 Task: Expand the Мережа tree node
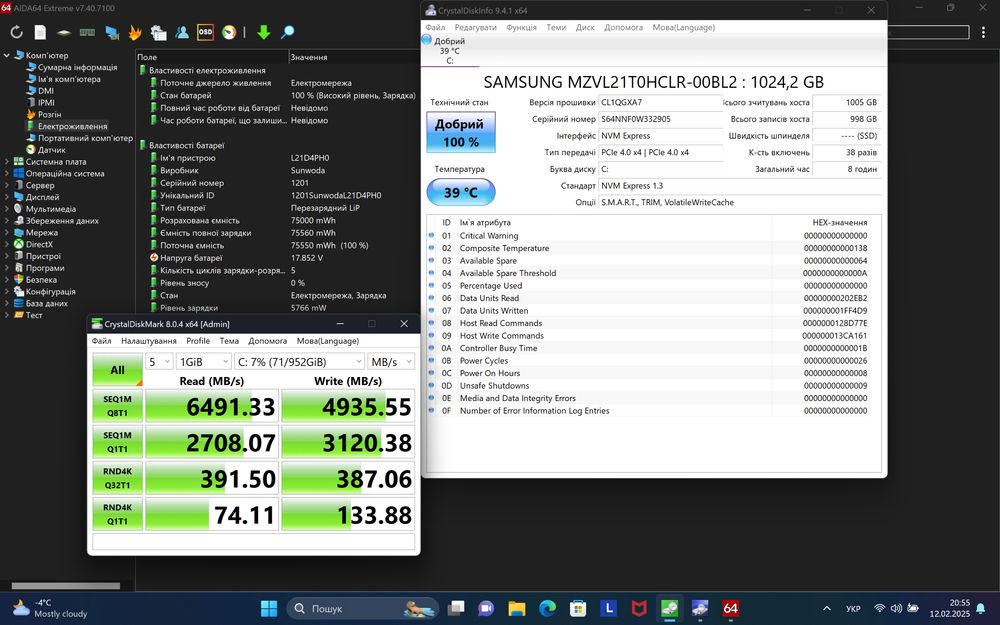point(6,233)
